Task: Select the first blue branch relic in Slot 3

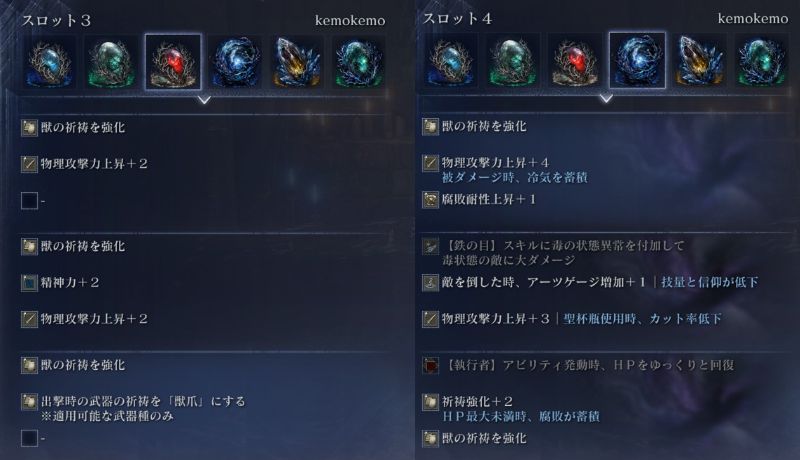Action: [49, 63]
